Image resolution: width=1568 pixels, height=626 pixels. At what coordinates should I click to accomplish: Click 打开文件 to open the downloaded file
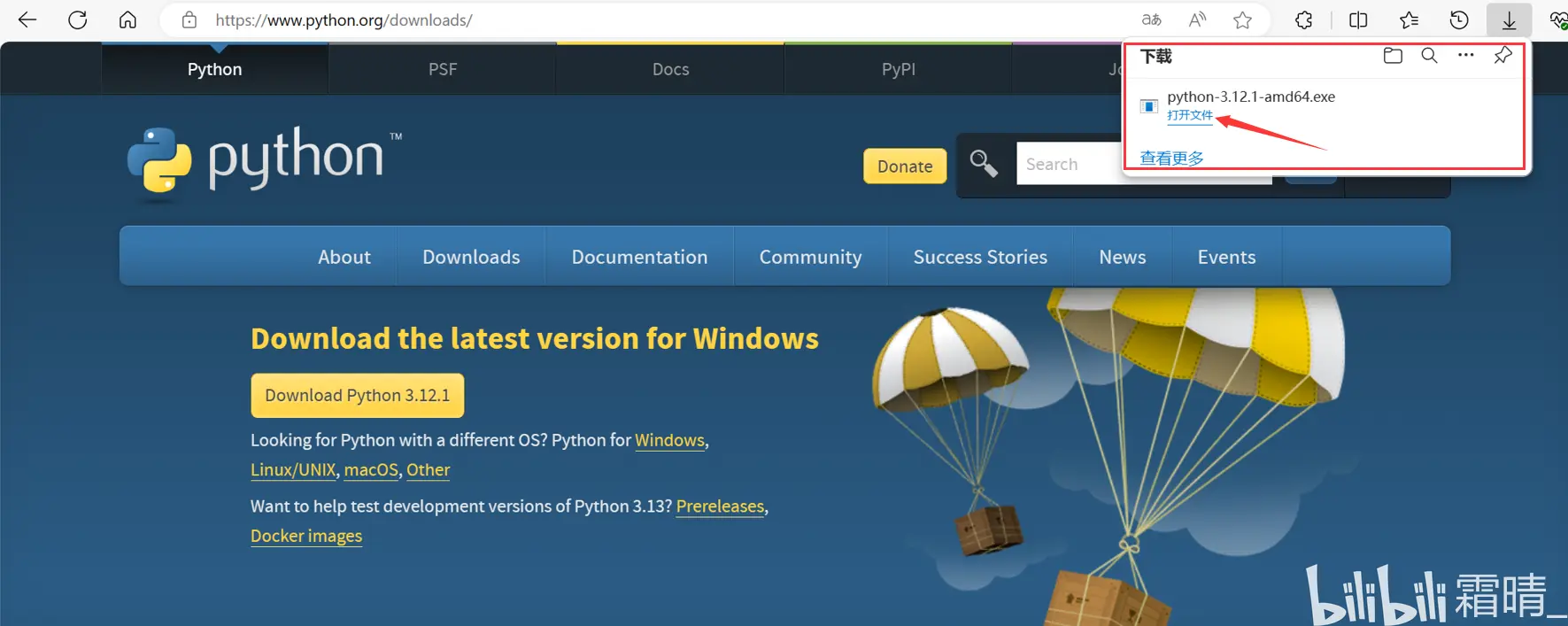1190,116
